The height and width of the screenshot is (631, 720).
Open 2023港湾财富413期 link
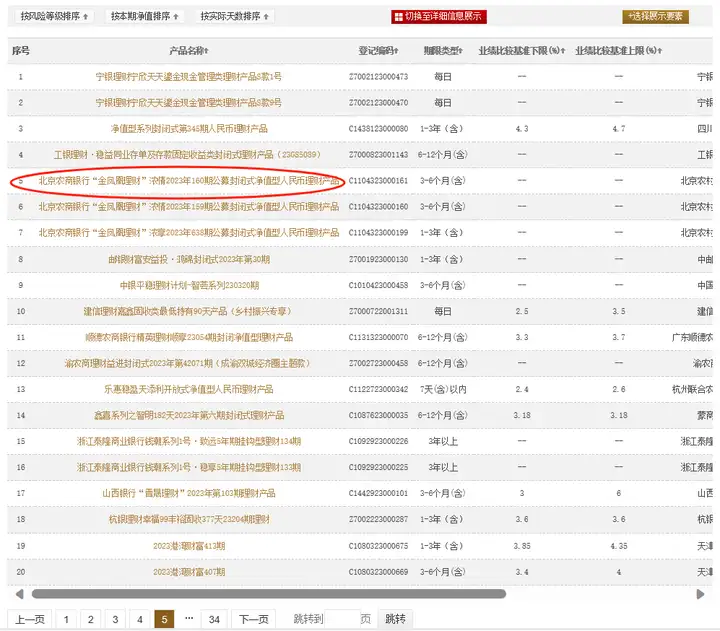point(189,546)
